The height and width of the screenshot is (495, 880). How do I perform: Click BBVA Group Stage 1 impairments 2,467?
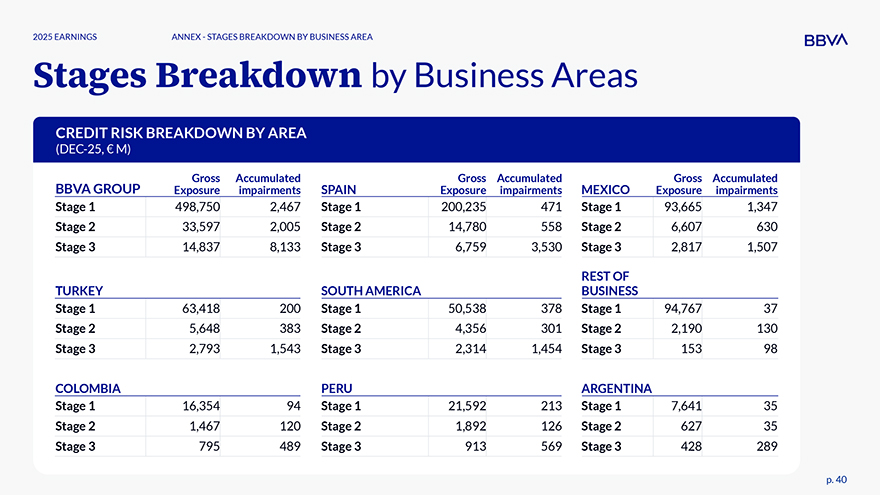point(285,207)
